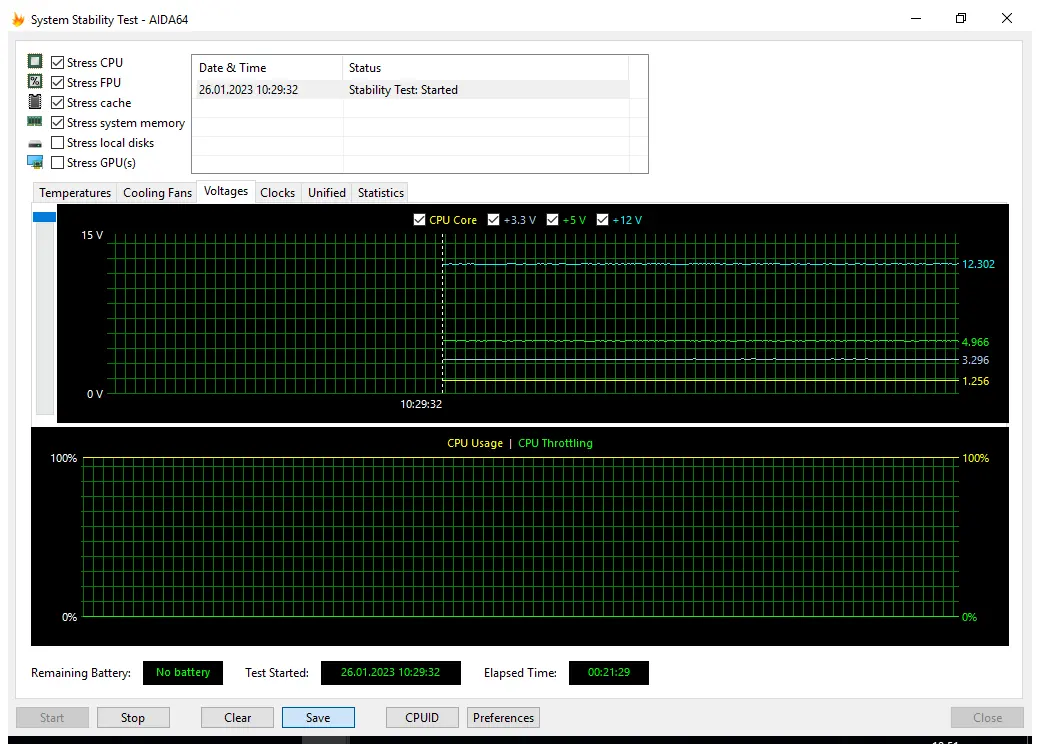The height and width of the screenshot is (744, 1040).
Task: Disable the Stress CPU checkbox
Action: coord(57,62)
